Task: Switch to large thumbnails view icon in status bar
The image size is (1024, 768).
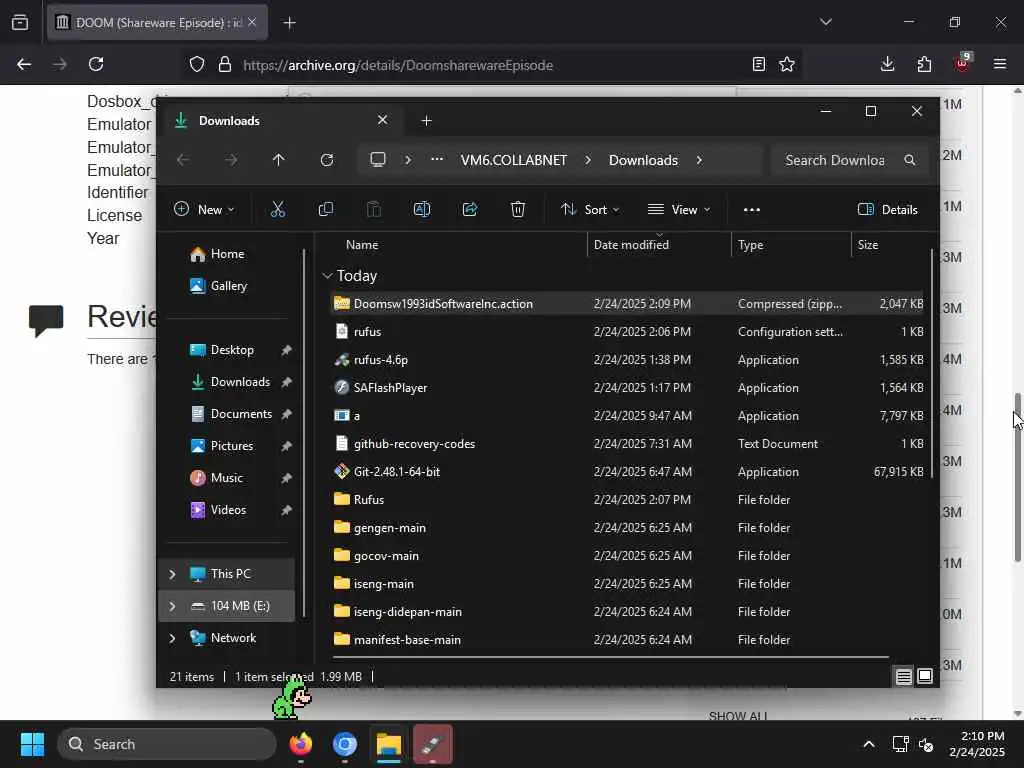Action: [925, 676]
